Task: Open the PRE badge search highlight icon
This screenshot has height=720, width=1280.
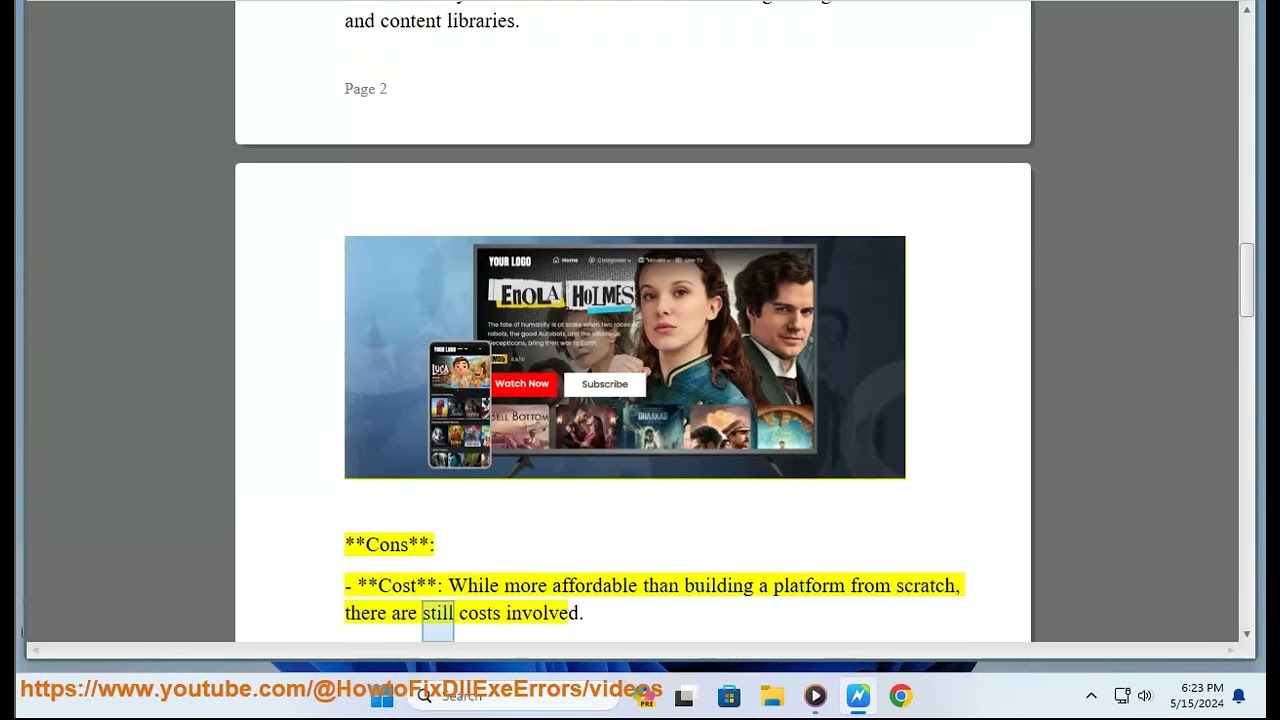Action: 647,697
